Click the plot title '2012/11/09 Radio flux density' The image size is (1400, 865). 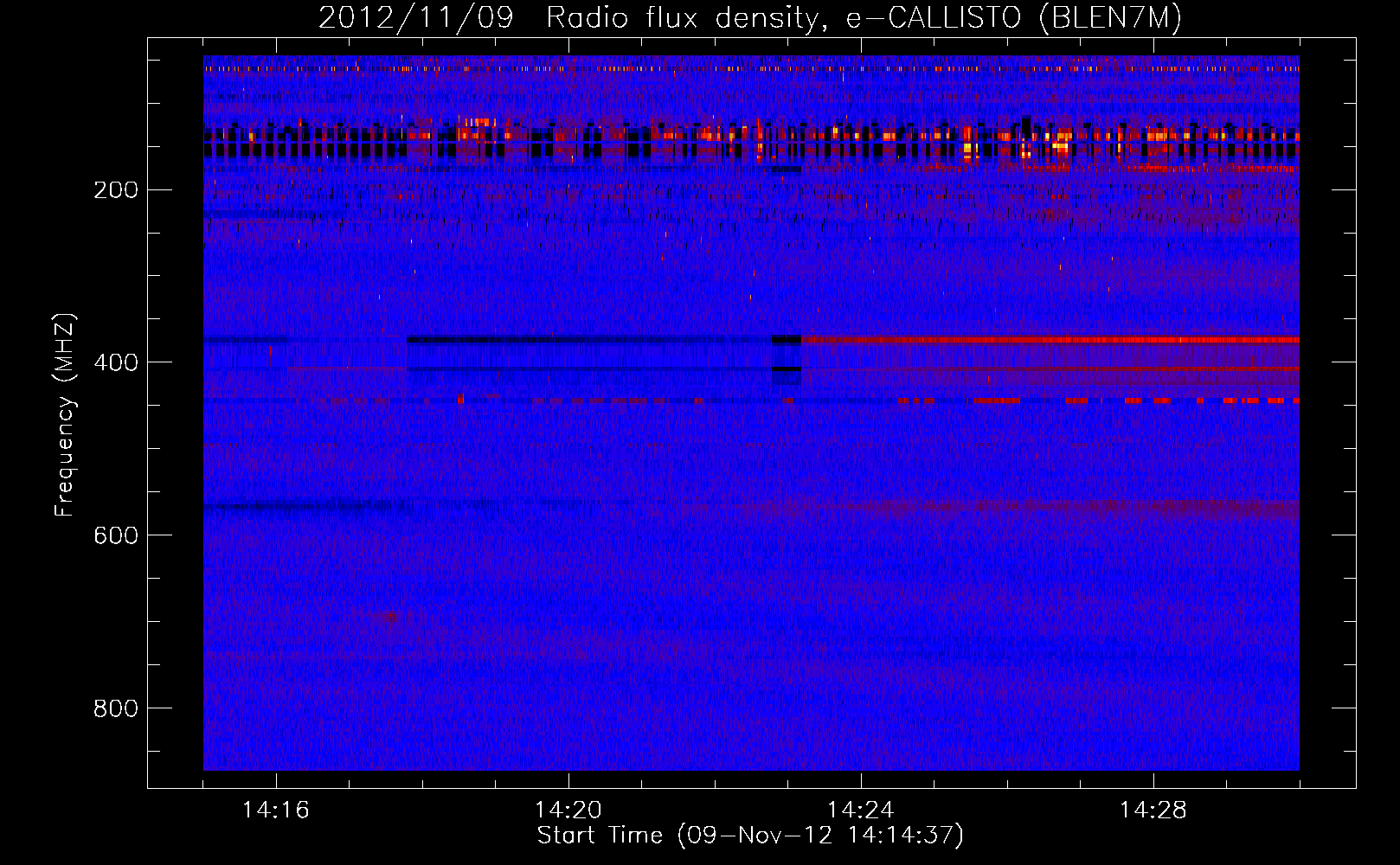750,18
